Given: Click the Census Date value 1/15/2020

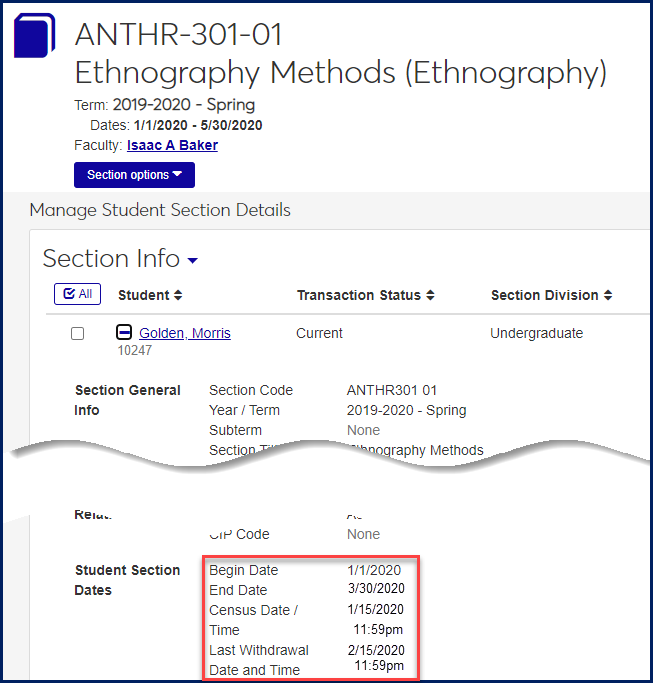Looking at the screenshot, I should [375, 609].
